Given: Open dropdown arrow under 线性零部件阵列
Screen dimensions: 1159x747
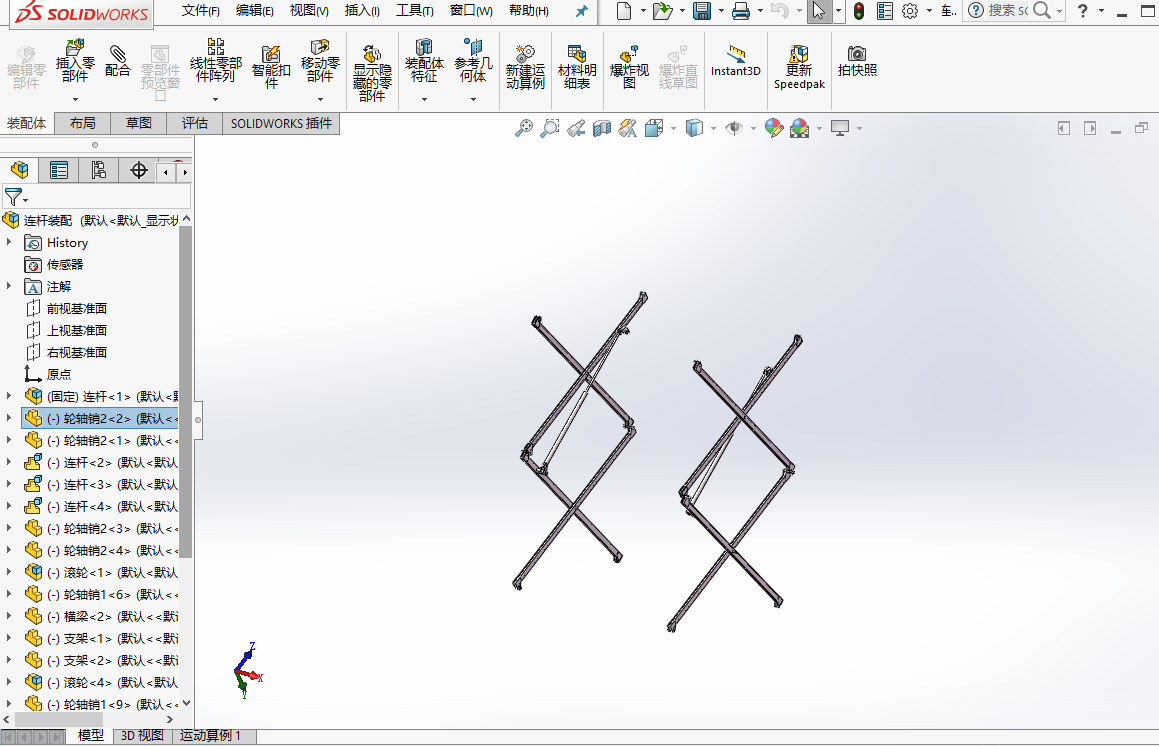Looking at the screenshot, I should pyautogui.click(x=215, y=99).
